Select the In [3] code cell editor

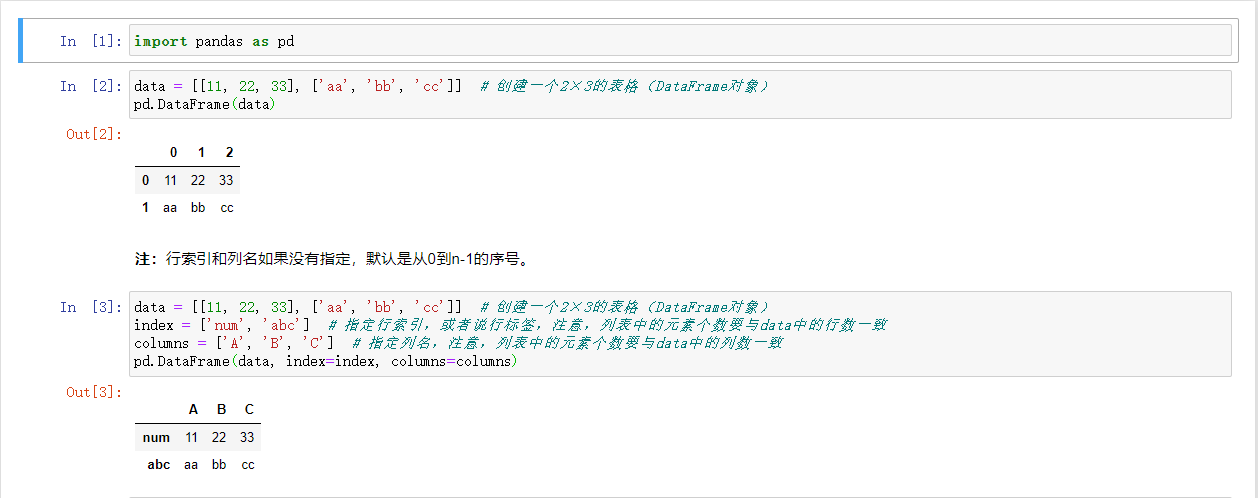pos(680,334)
